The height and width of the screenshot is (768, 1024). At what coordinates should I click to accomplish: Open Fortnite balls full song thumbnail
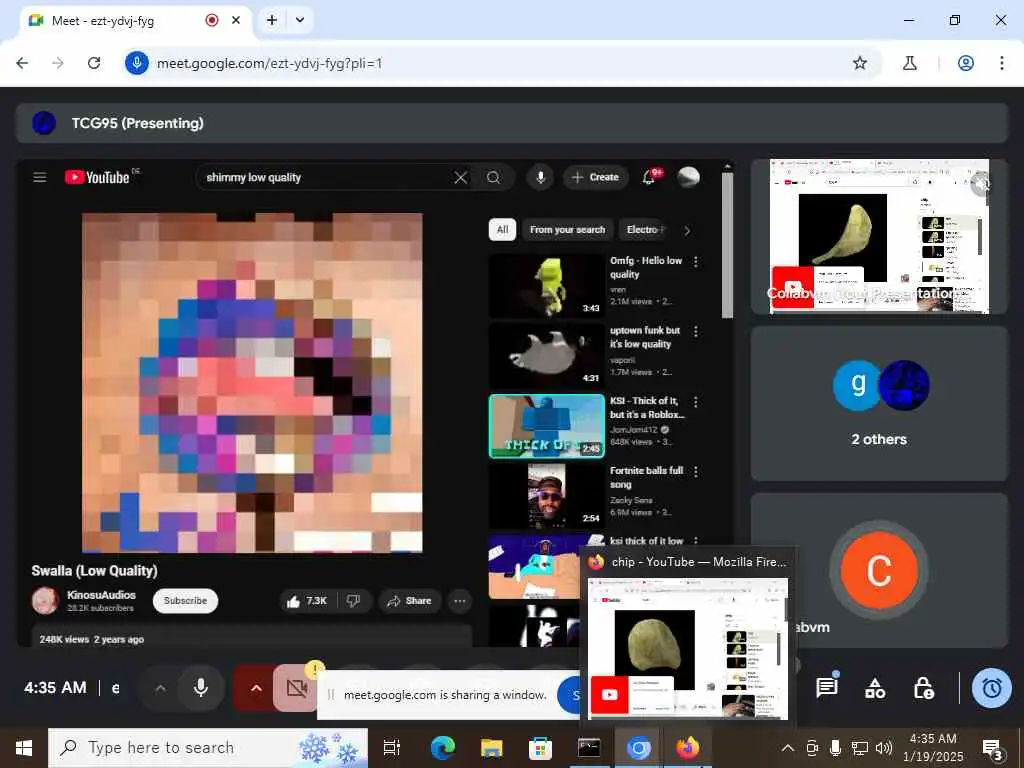546,496
